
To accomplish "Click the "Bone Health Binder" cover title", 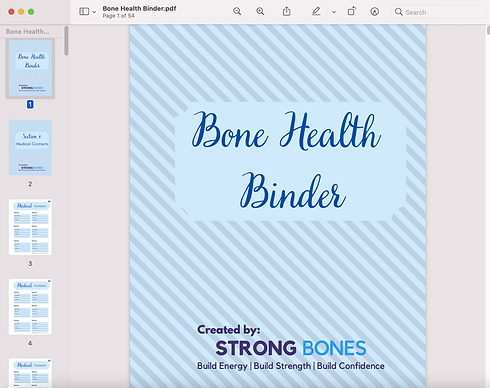I will (287, 160).
